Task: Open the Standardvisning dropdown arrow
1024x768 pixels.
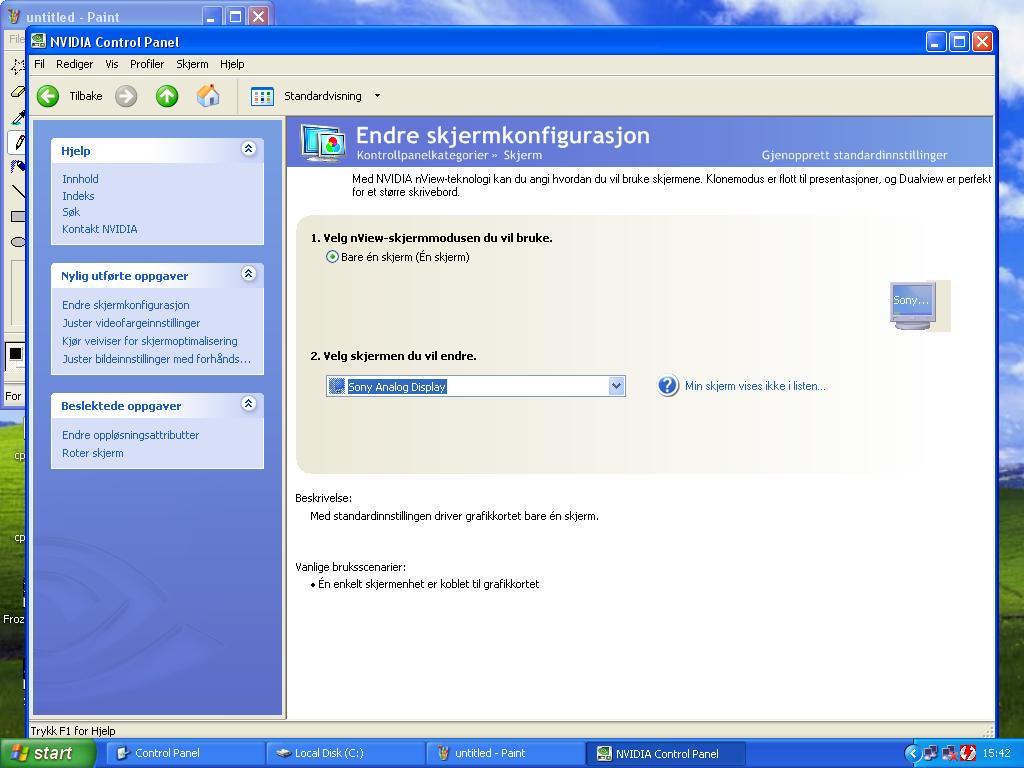Action: coord(377,96)
